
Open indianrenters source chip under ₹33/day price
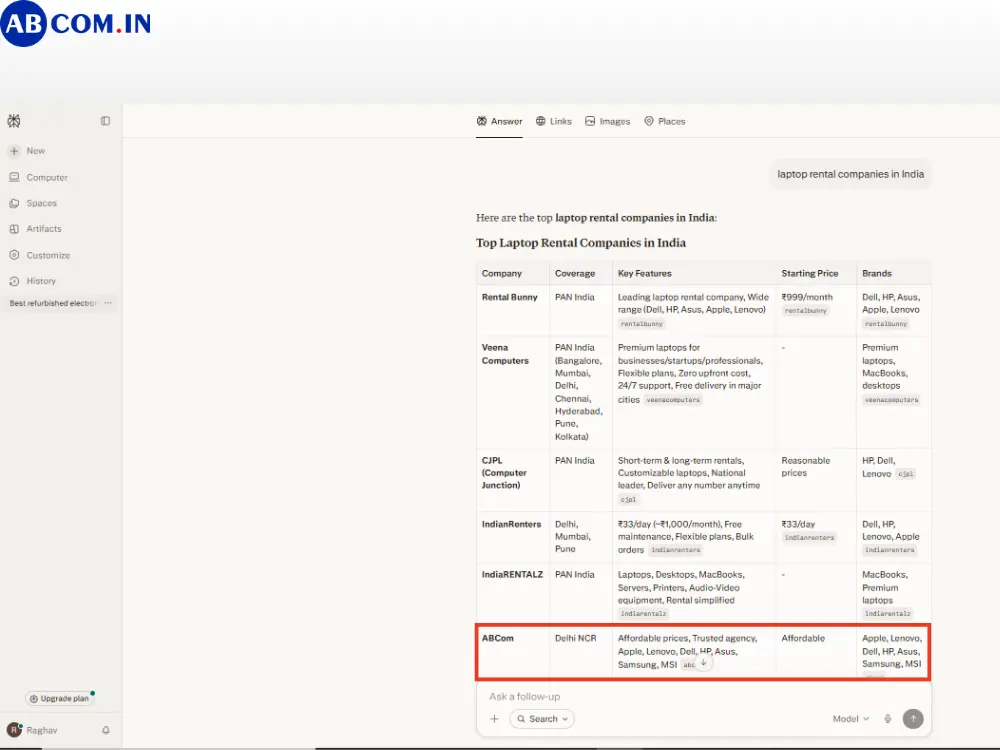(809, 538)
